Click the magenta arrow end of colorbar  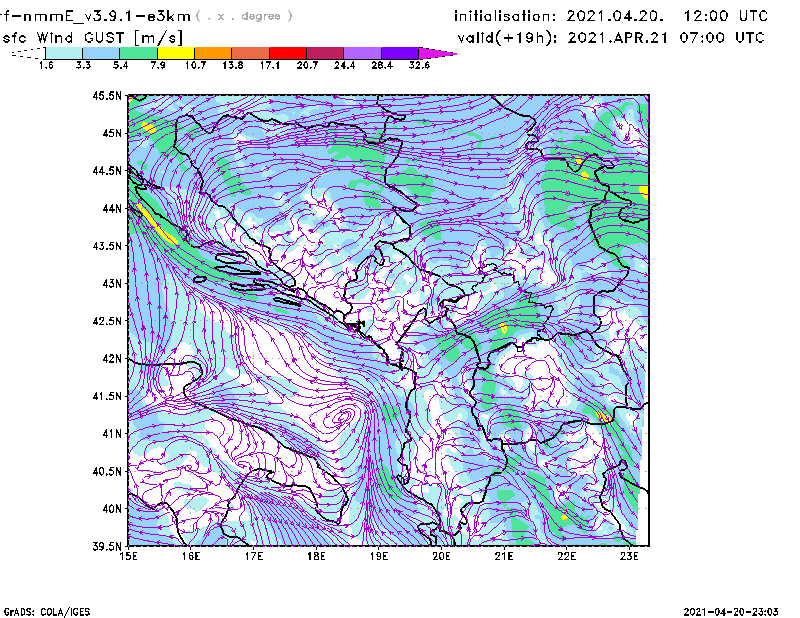point(437,53)
